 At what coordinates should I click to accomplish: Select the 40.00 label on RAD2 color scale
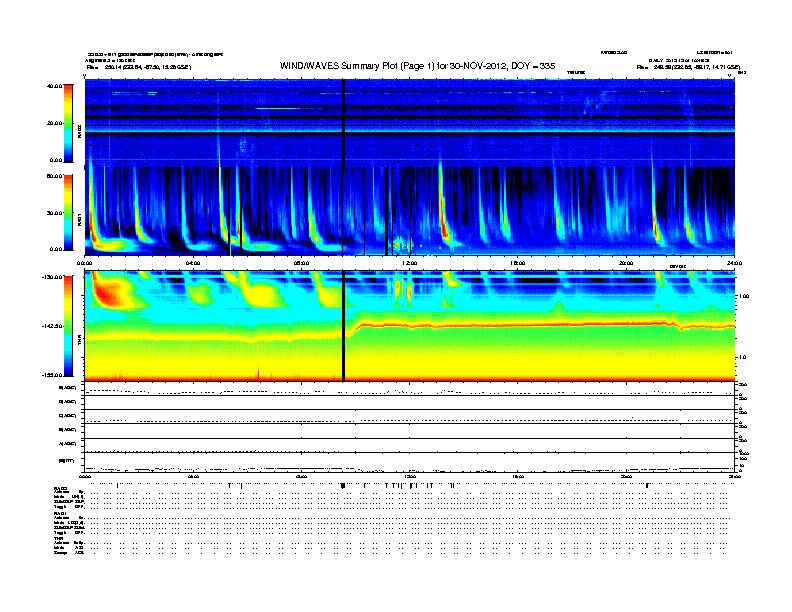coord(55,86)
